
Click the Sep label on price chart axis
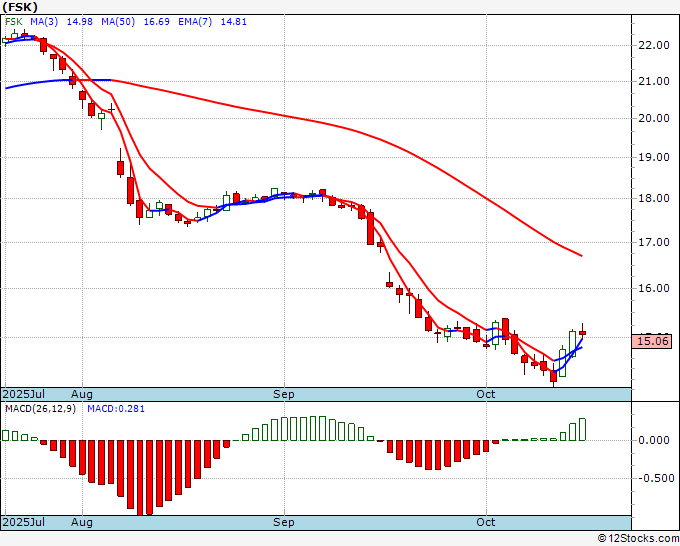pyautogui.click(x=284, y=394)
